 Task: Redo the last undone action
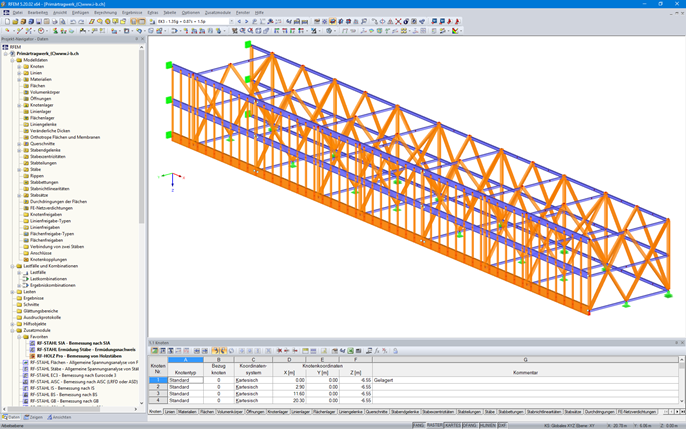(81, 21)
